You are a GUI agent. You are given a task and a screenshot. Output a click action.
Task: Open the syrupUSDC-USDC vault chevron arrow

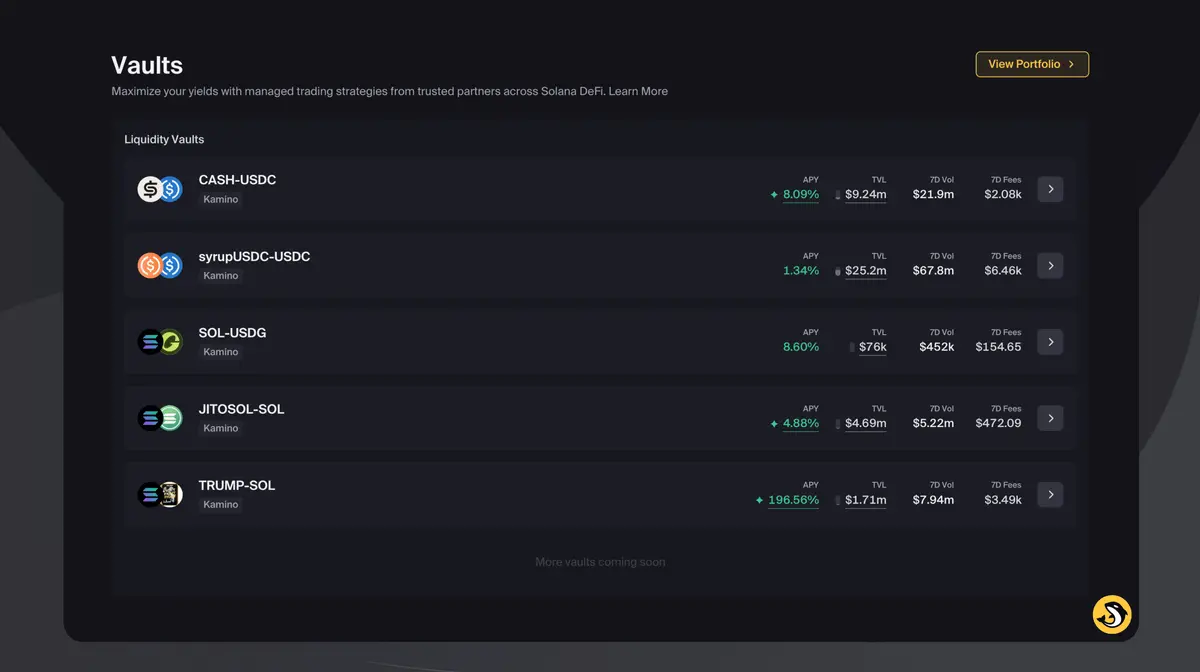coord(1050,265)
